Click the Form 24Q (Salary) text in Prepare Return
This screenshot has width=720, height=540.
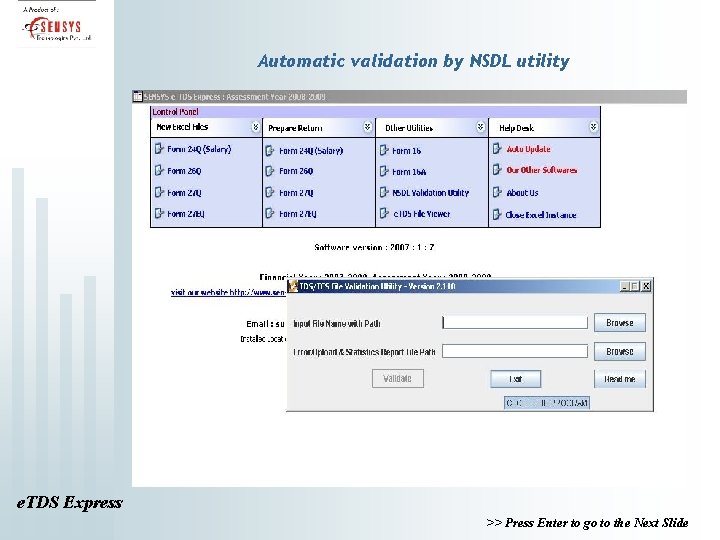tap(311, 151)
